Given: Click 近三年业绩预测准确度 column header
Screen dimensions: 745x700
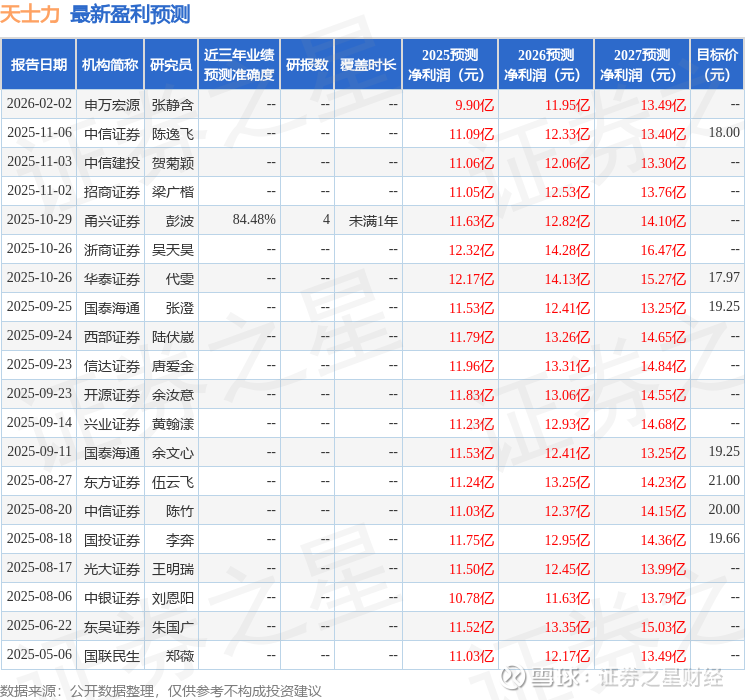Looking at the screenshot, I should point(239,65).
